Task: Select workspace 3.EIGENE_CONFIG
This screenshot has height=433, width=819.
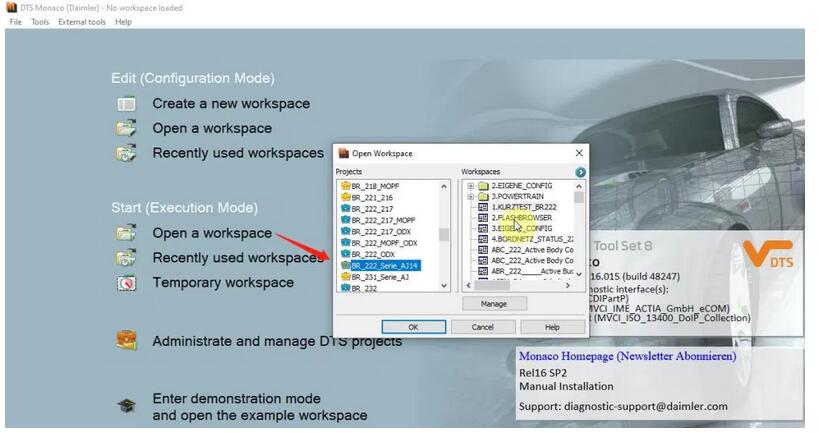Action: pyautogui.click(x=521, y=229)
